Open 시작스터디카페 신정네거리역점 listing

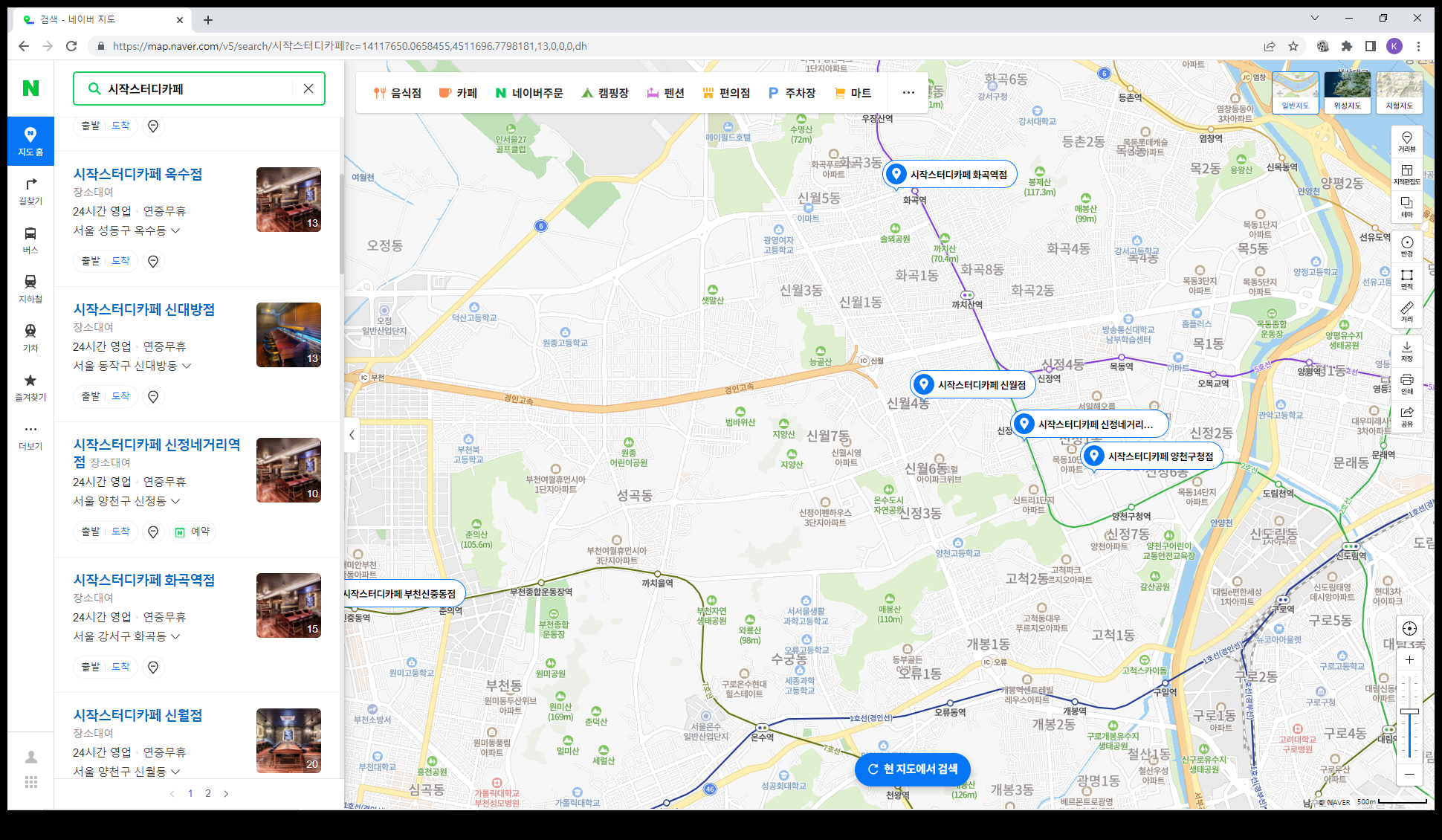tap(157, 453)
